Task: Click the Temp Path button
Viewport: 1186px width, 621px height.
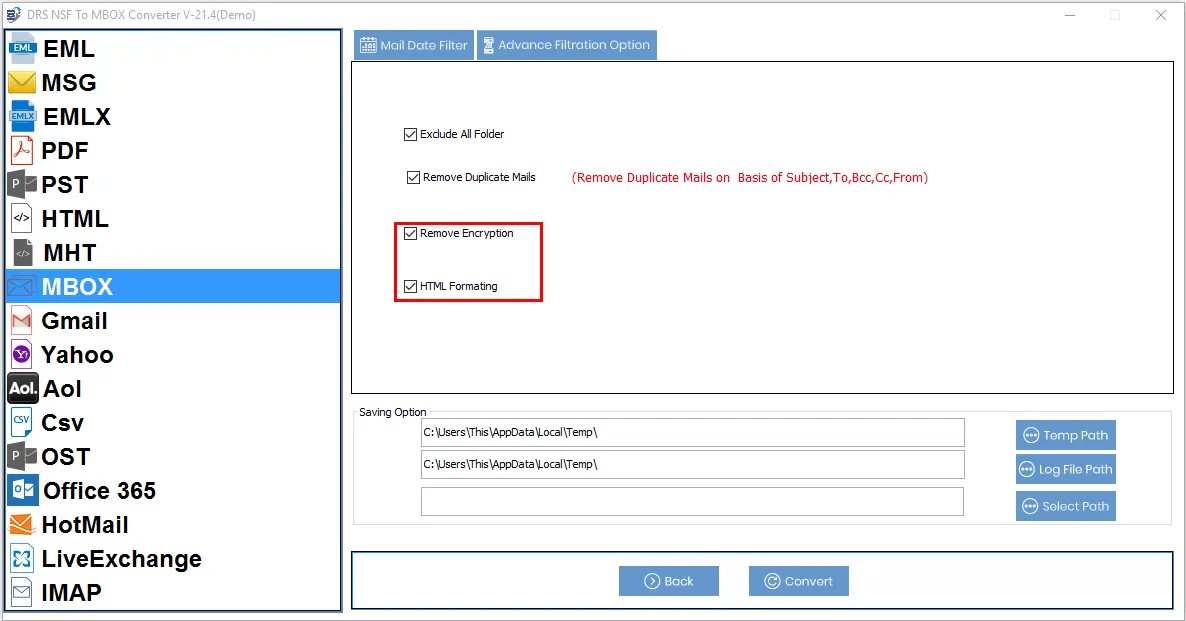Action: tap(1066, 435)
